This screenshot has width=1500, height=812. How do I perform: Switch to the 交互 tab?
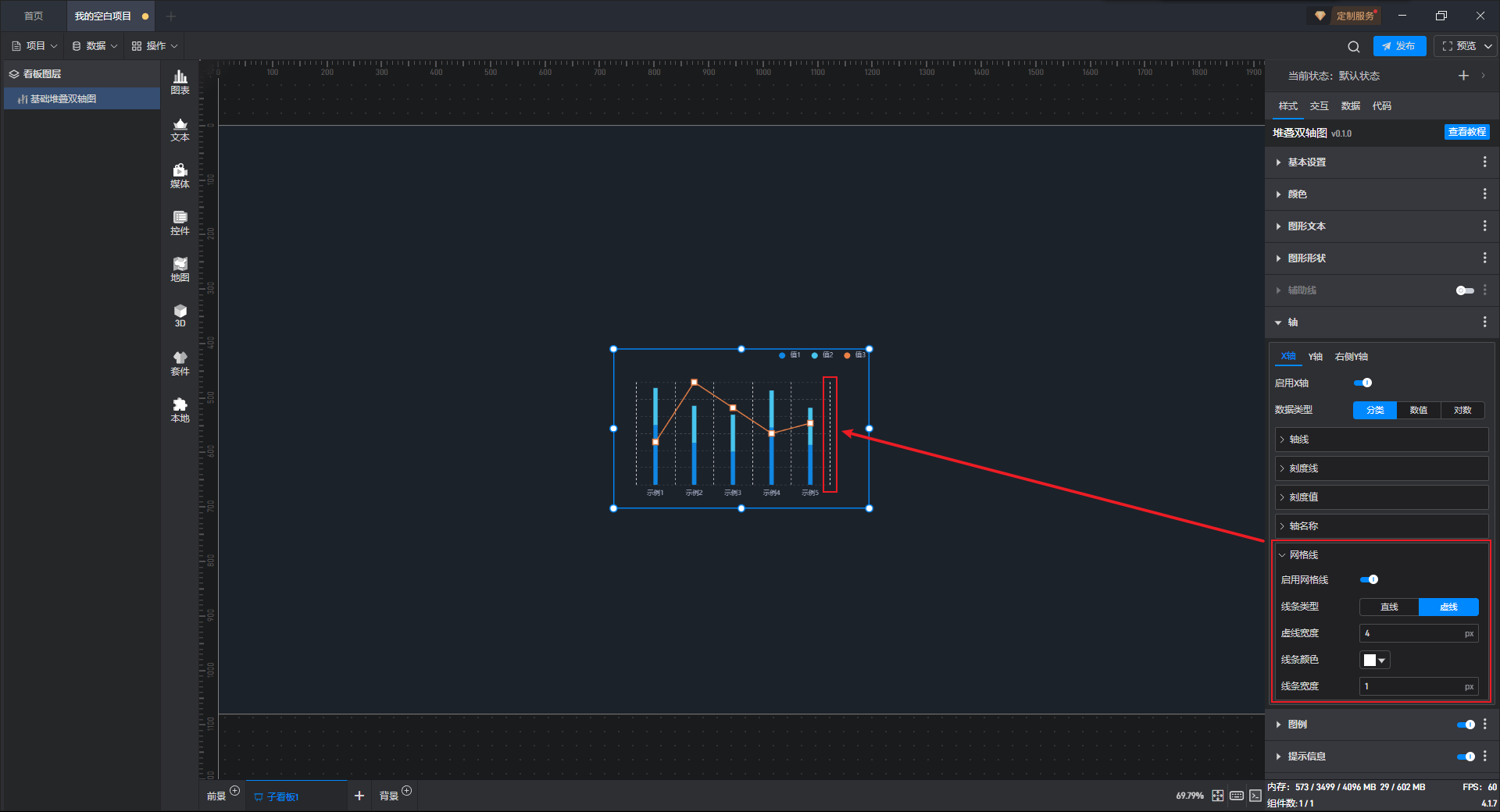(1320, 106)
